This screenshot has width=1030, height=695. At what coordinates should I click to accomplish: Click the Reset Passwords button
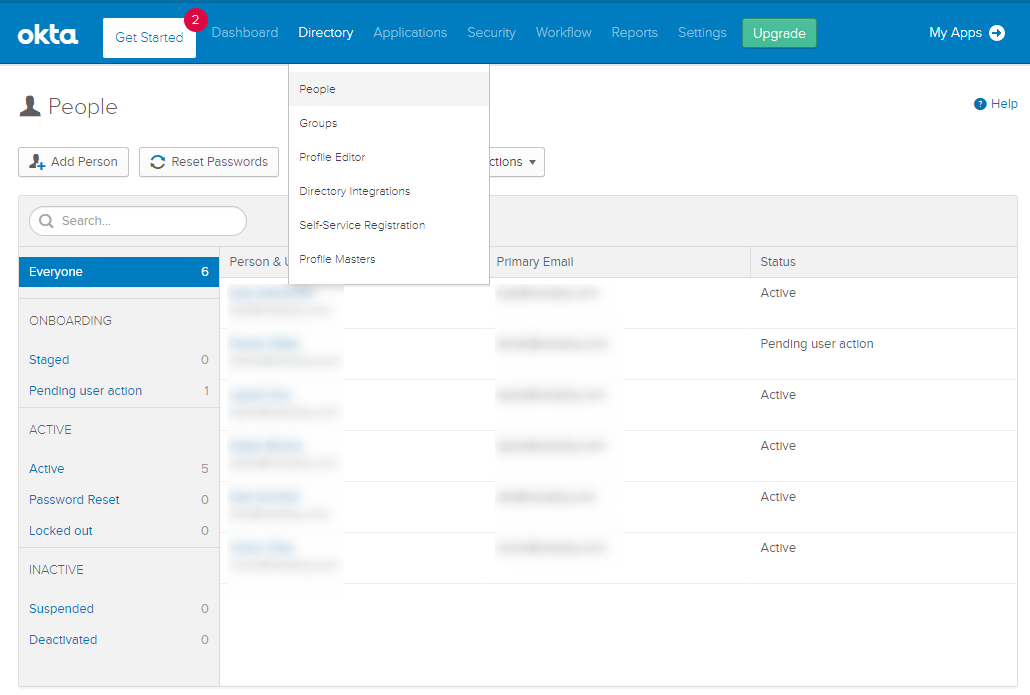(209, 162)
